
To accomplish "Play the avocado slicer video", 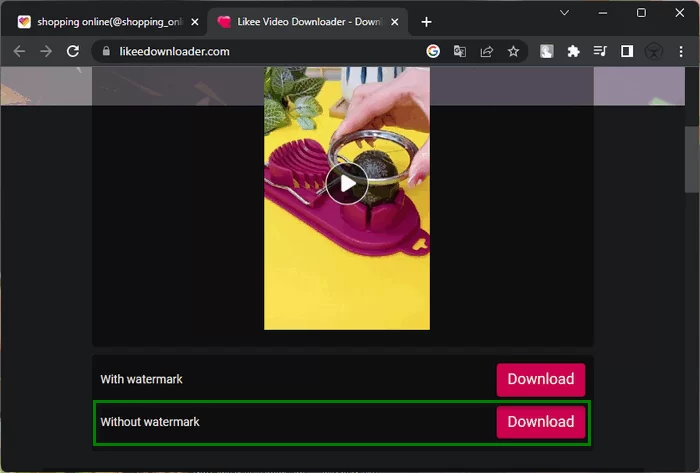I will 347,183.
